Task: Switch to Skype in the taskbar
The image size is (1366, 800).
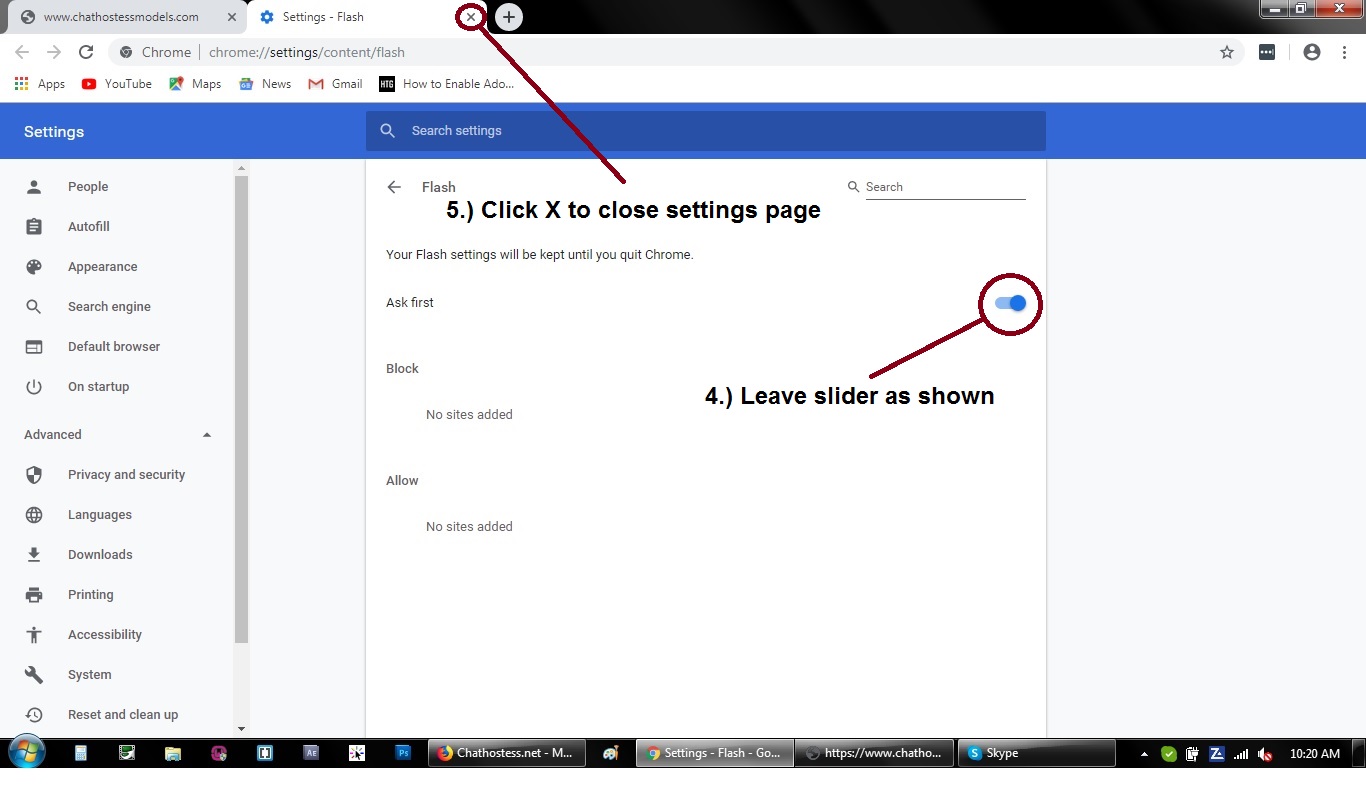Action: [x=1036, y=754]
